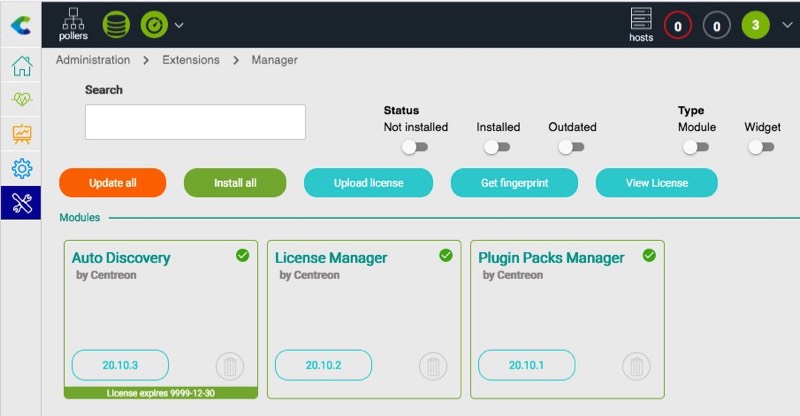Viewport: 800px width, 416px height.
Task: Expand the pollers dropdown chevron
Action: point(179,25)
